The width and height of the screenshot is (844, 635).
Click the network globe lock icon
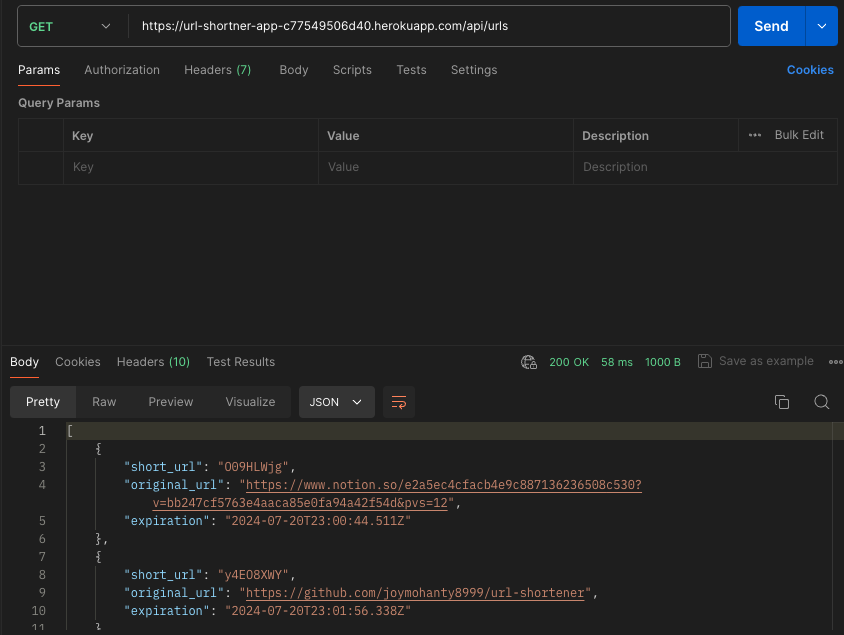tap(529, 362)
